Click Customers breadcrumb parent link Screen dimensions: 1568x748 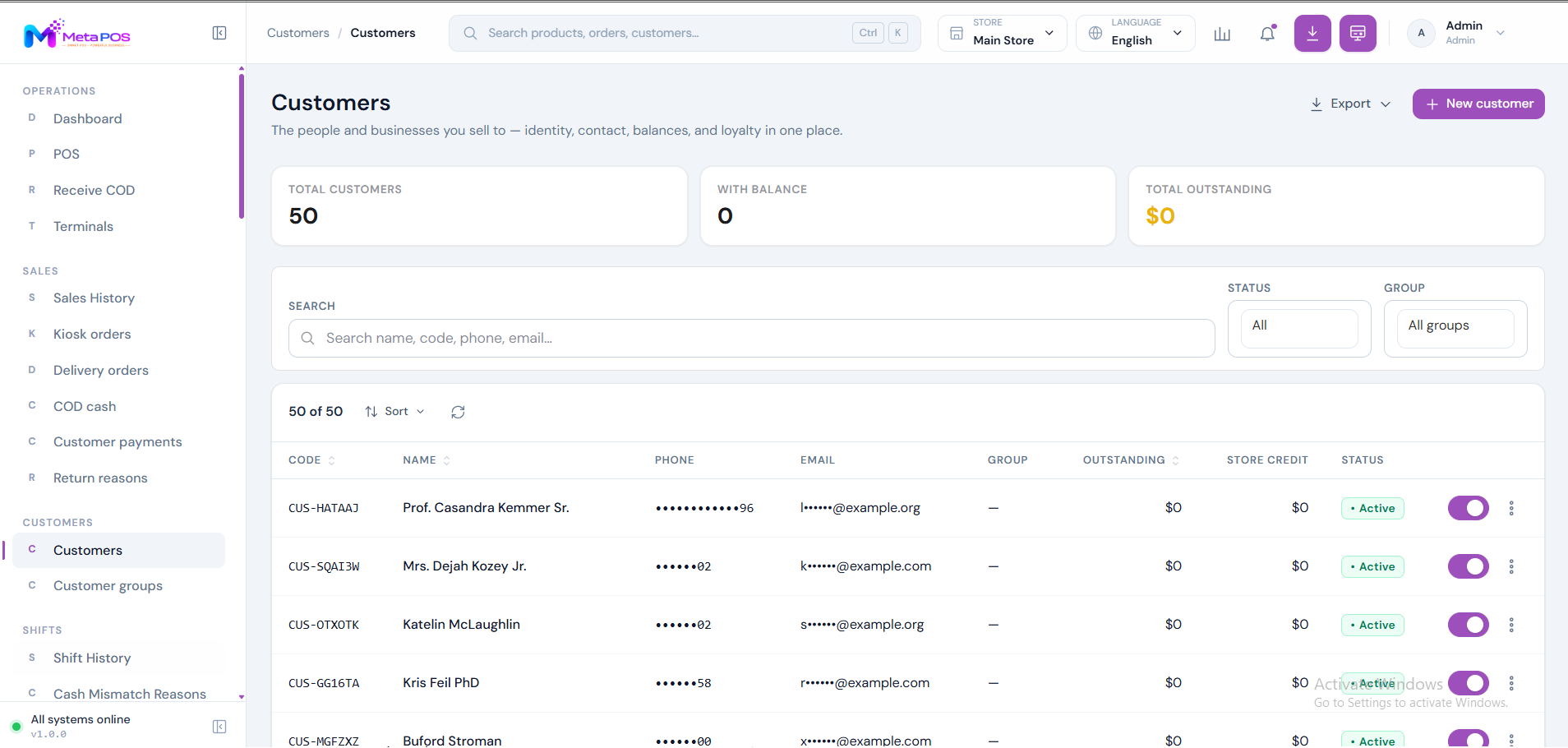[x=297, y=33]
